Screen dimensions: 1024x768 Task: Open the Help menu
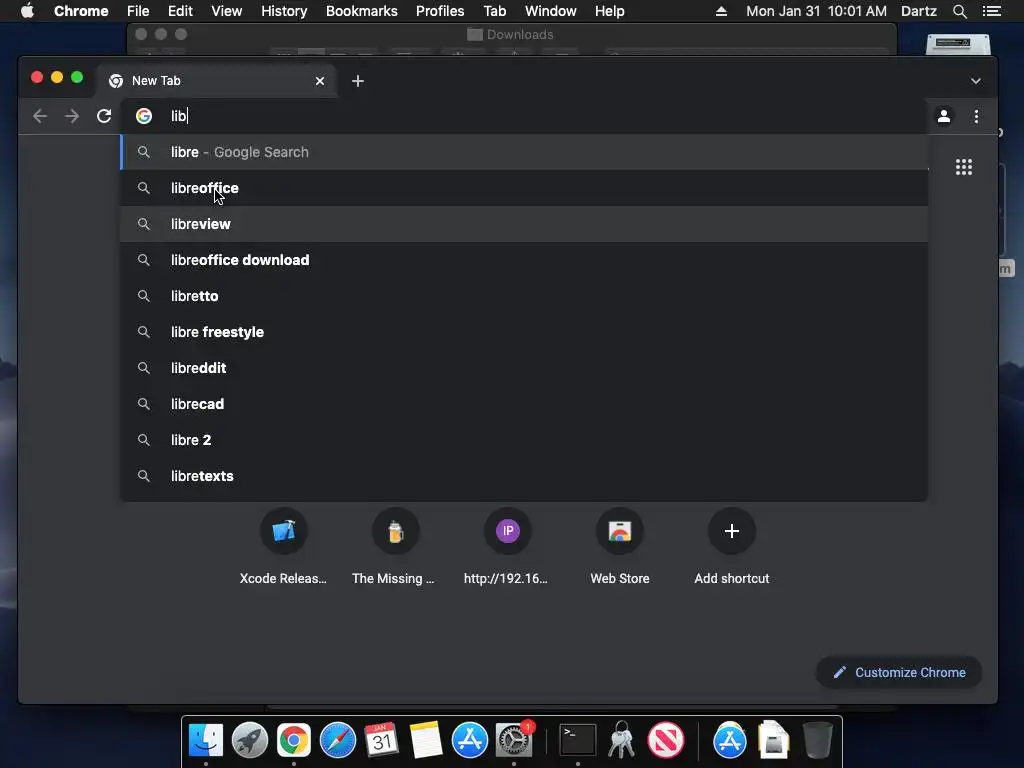click(x=609, y=11)
